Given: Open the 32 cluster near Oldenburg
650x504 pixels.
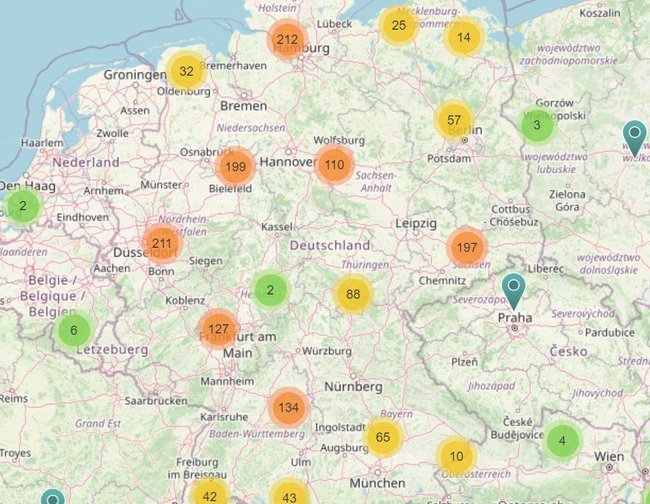Looking at the screenshot, I should (x=187, y=71).
